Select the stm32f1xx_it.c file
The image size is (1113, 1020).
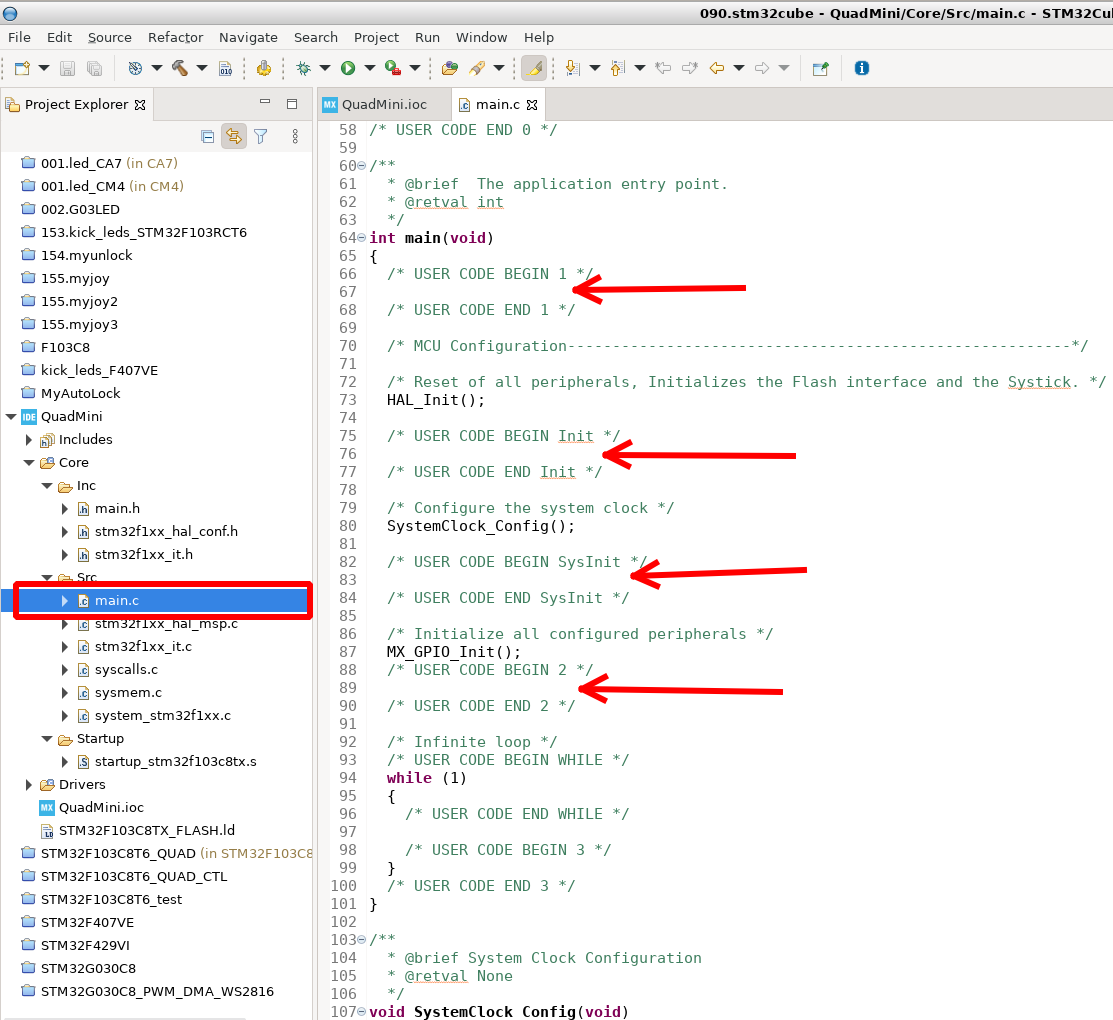tap(143, 647)
